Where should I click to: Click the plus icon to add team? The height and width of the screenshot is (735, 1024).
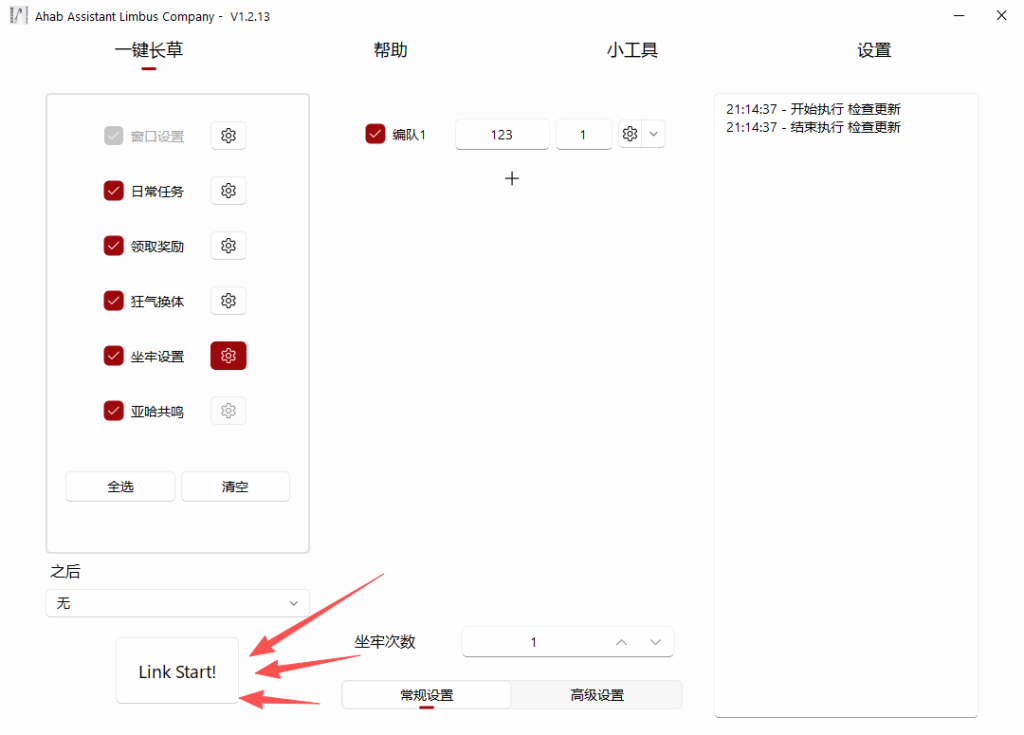[x=512, y=178]
